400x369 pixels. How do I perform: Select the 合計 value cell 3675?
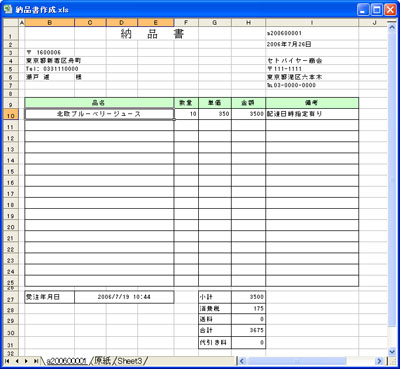click(248, 330)
